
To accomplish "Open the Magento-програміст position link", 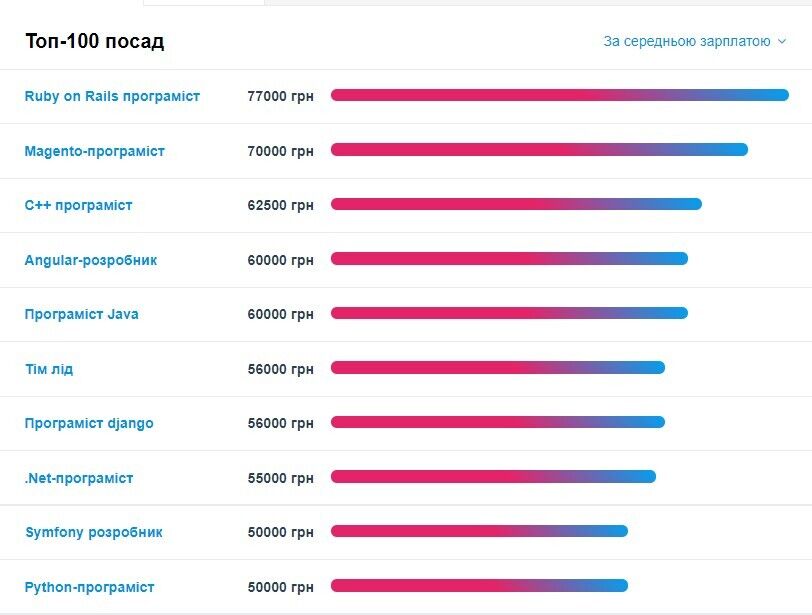I will [94, 151].
